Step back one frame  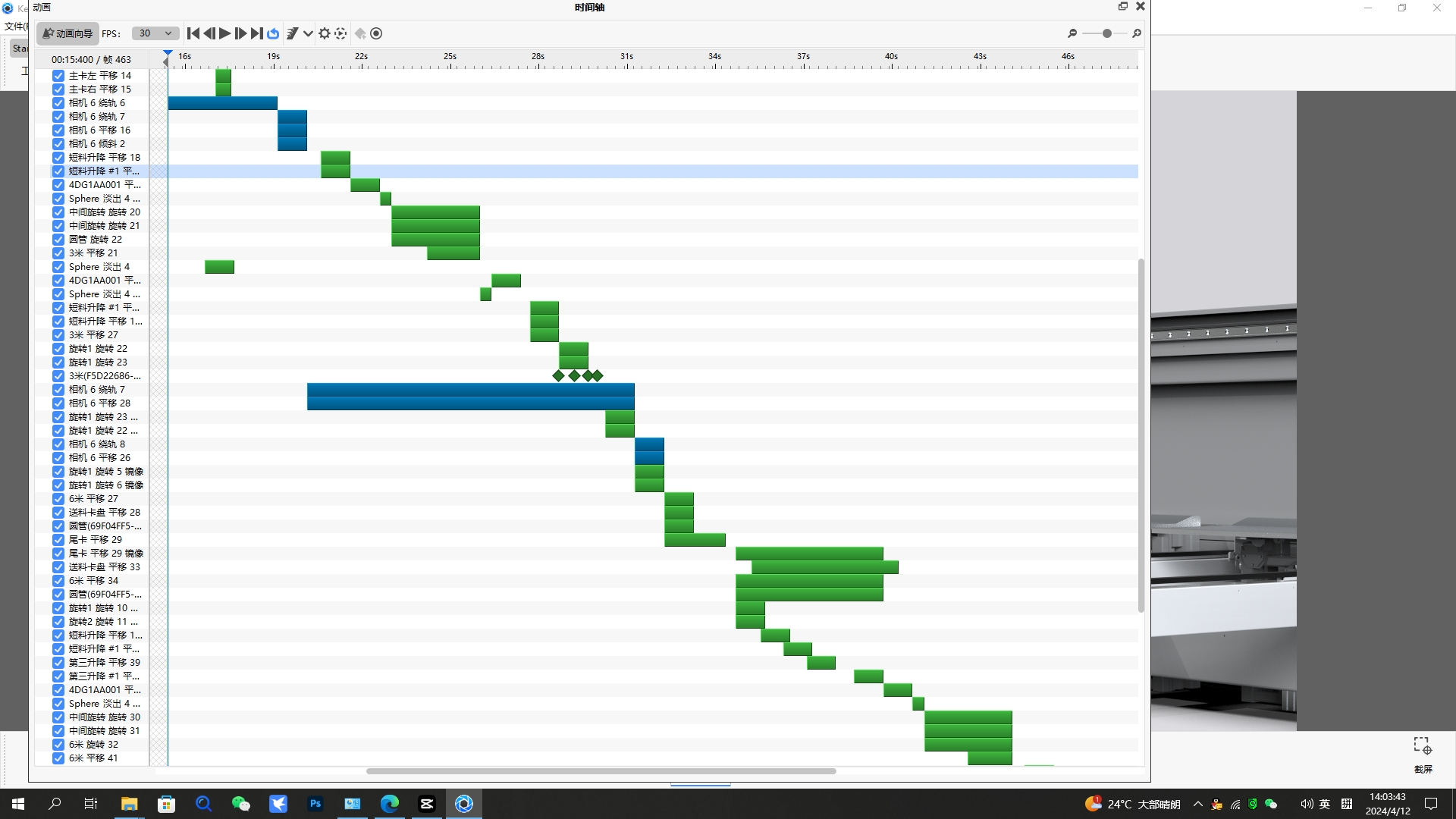209,33
